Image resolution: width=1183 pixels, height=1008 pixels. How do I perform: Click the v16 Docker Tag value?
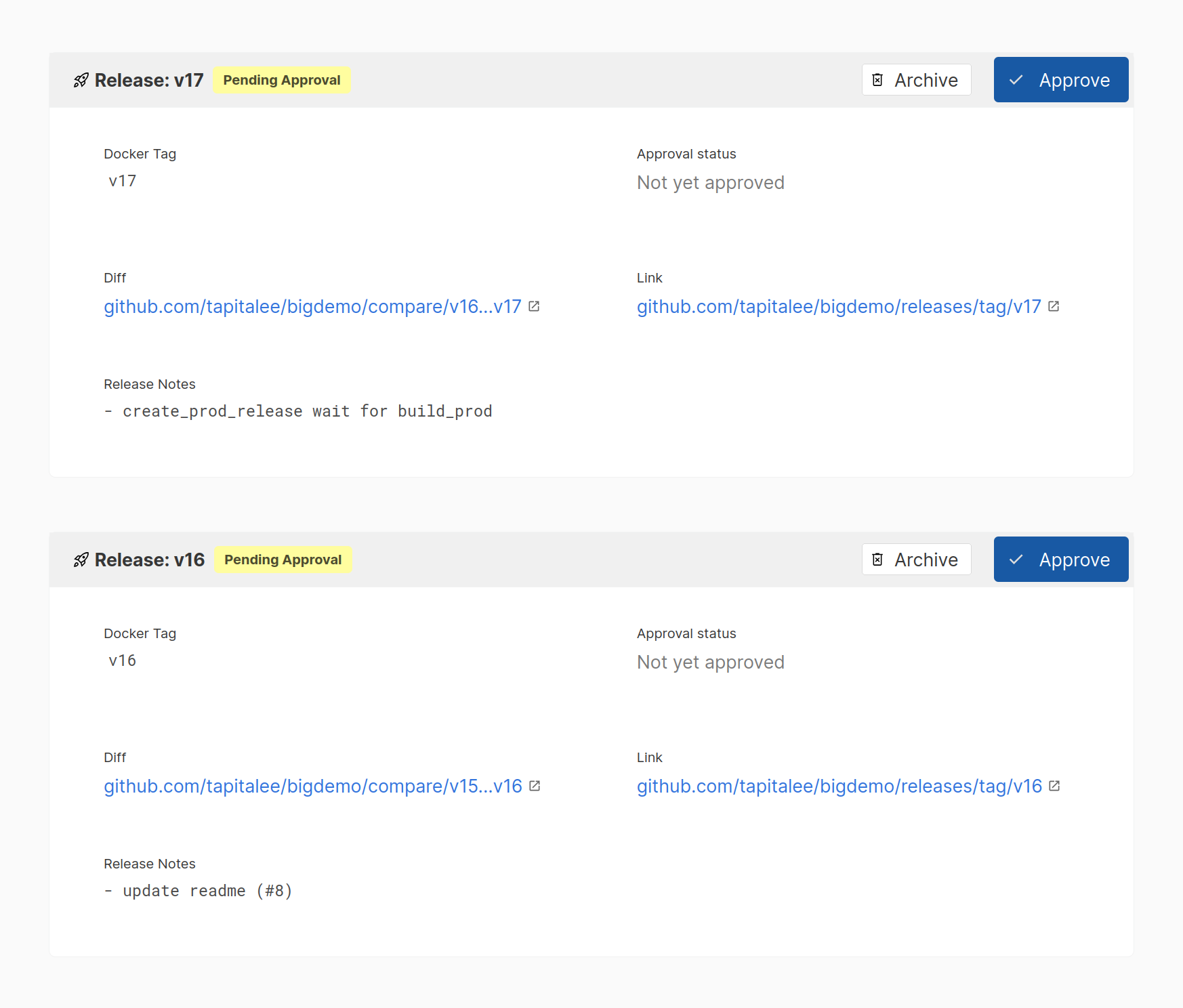click(123, 661)
